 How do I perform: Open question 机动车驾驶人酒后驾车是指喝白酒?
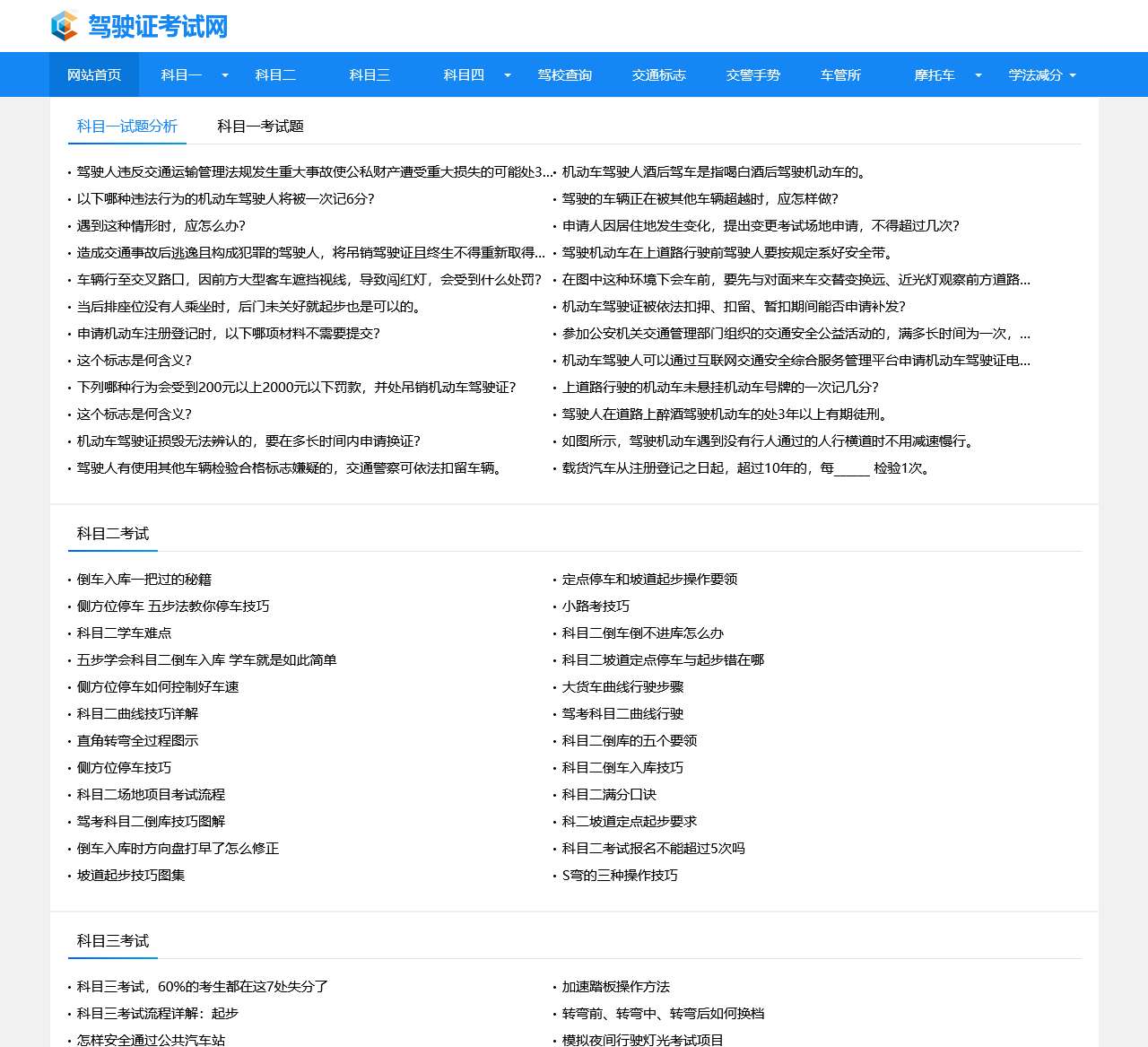[x=714, y=172]
